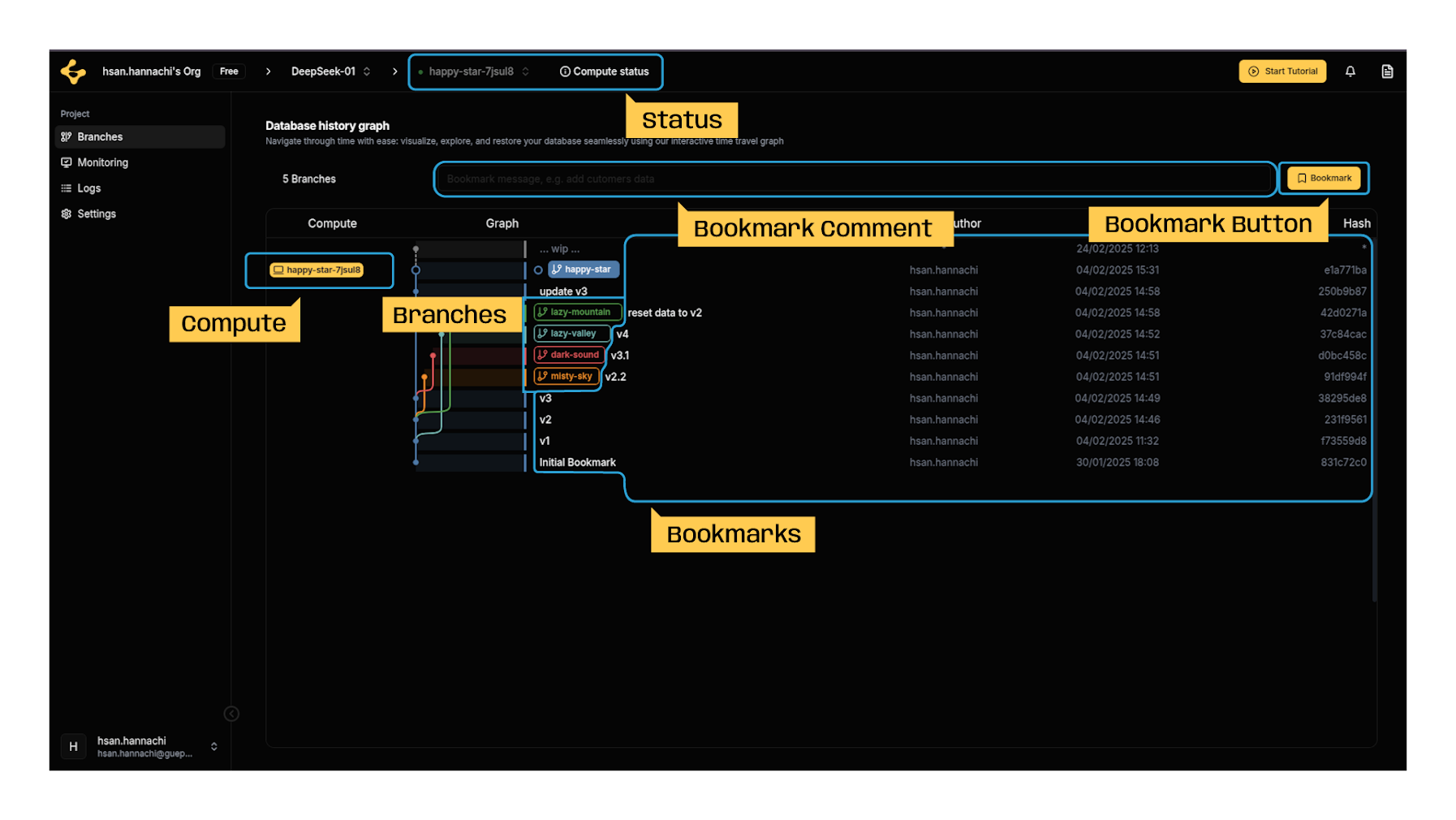The image size is (1456, 820).
Task: Open the Logs sidebar item
Action: click(x=140, y=188)
